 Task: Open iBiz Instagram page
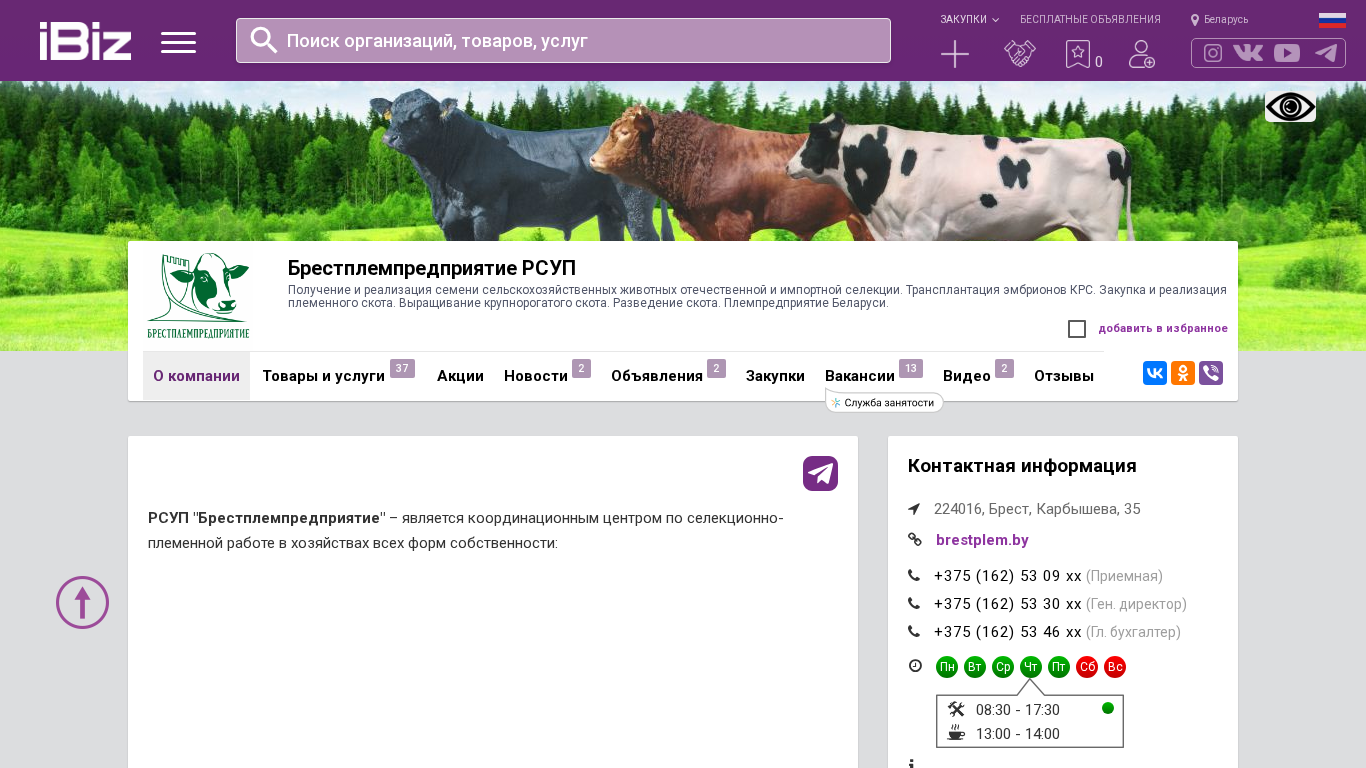click(1213, 53)
